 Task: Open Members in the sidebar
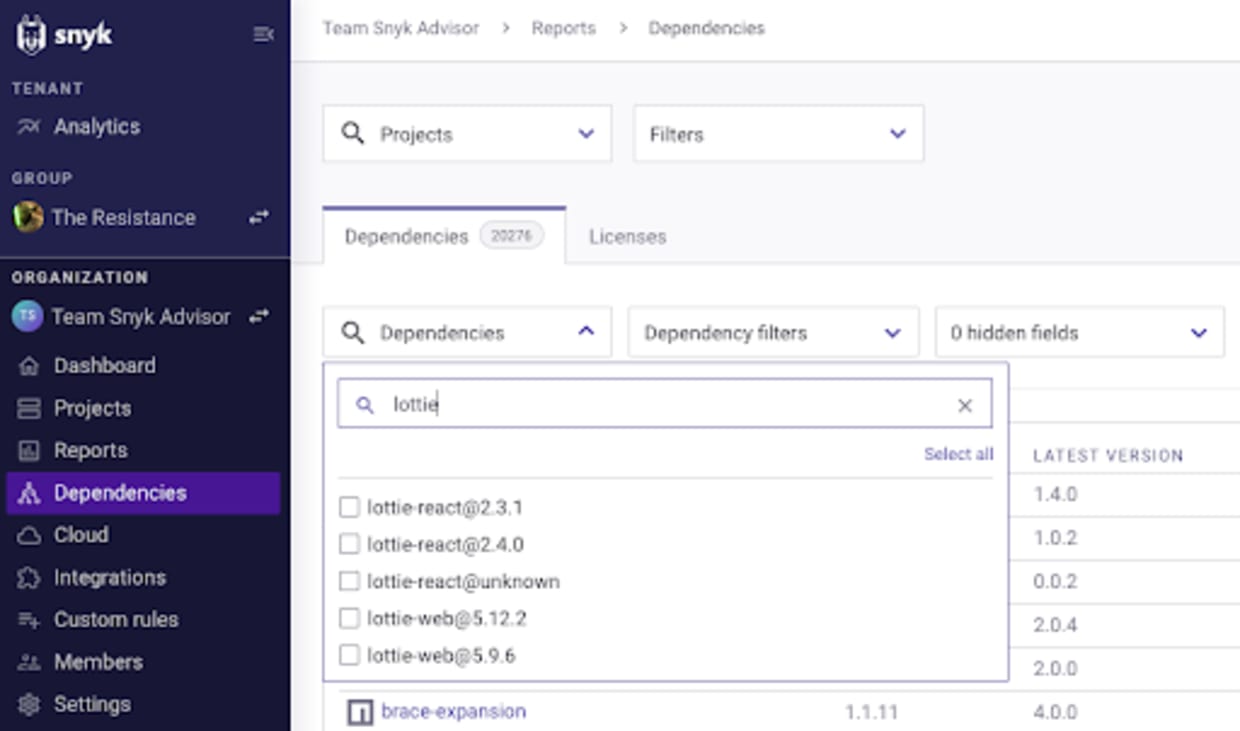[98, 662]
